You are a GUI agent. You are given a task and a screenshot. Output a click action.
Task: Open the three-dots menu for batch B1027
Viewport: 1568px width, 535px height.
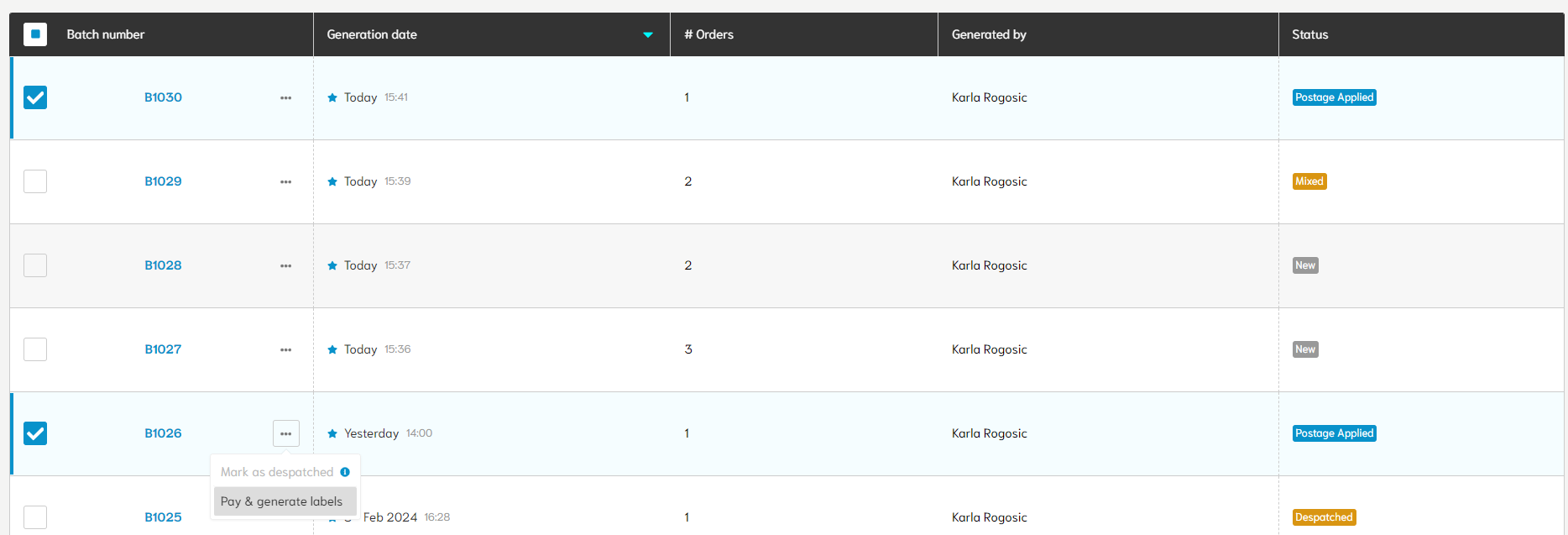pyautogui.click(x=285, y=349)
